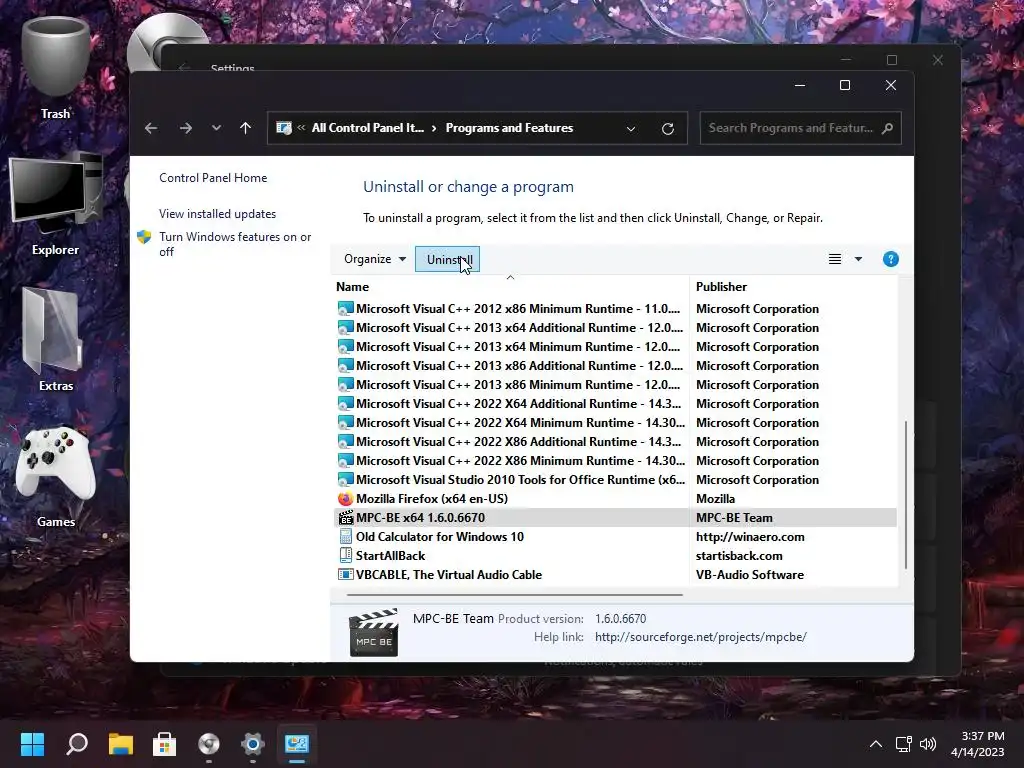Click the search magnifier icon in Programs window
Screen dimensions: 1024x768
887,128
